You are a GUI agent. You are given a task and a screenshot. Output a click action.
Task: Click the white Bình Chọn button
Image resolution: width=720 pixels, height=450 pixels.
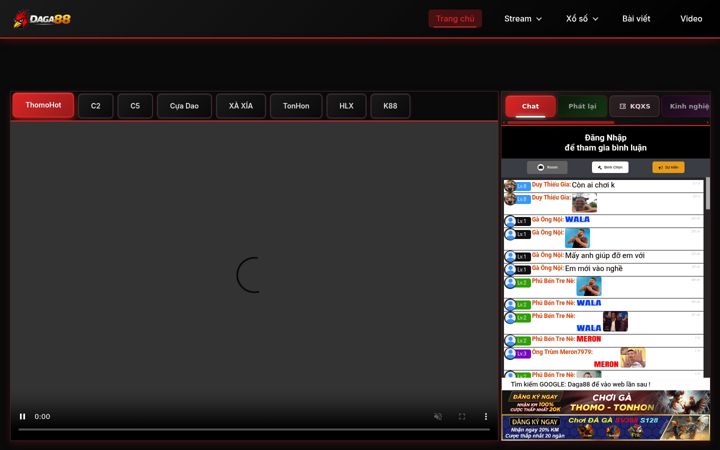click(x=610, y=167)
